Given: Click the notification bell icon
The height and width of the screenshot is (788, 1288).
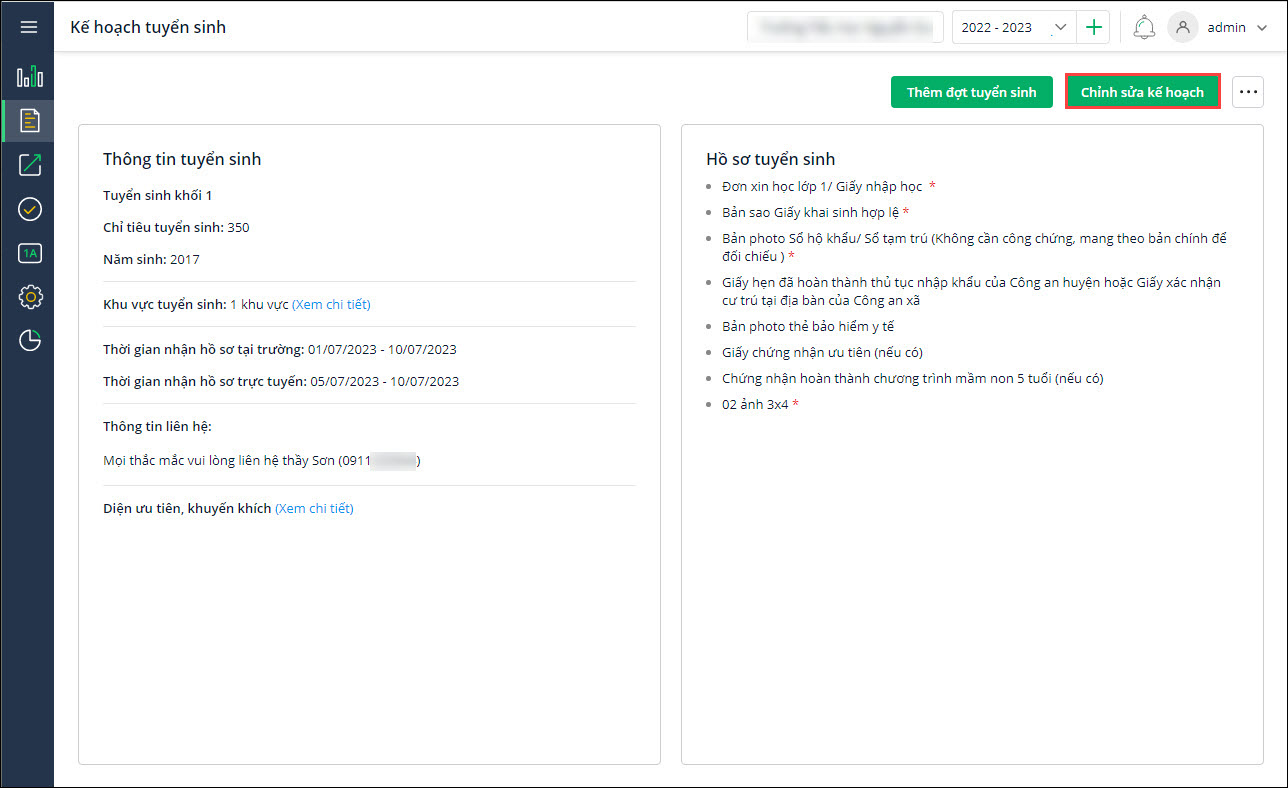Looking at the screenshot, I should pyautogui.click(x=1144, y=28).
